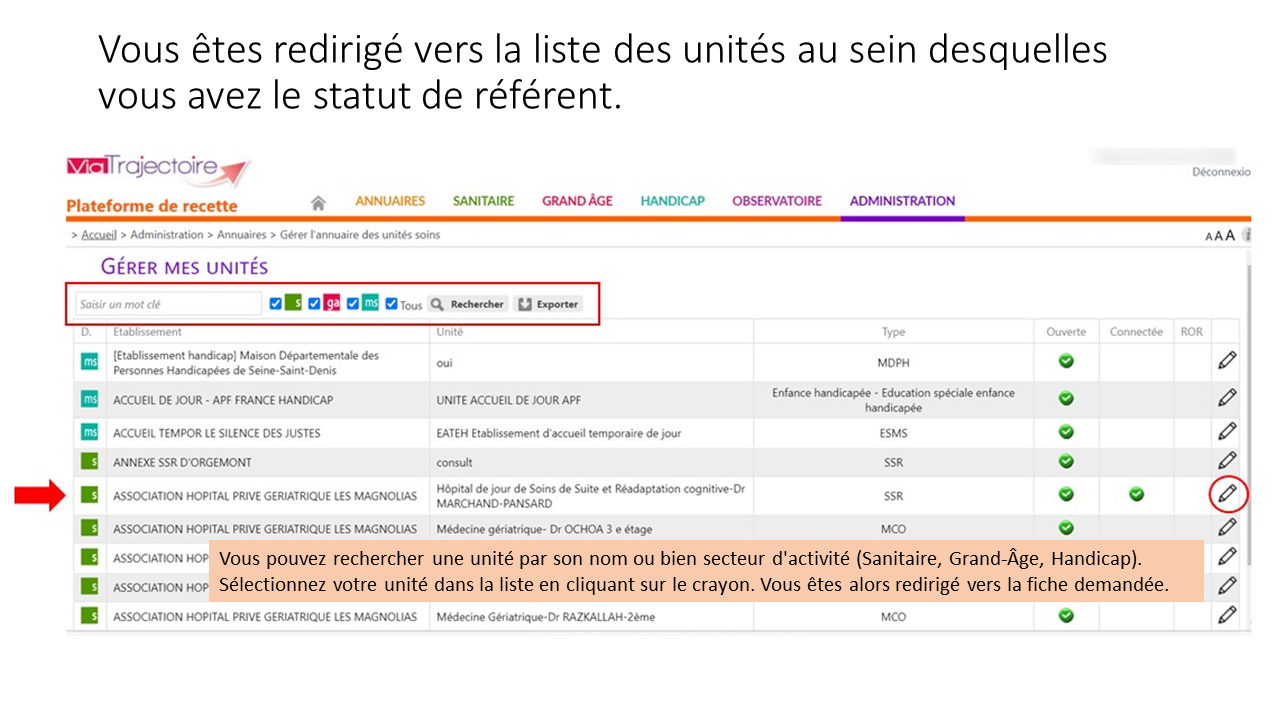Edit the UNITE ACCUEIL DE JOUR APF unit
Screen dimensions: 1280x720
click(1227, 398)
